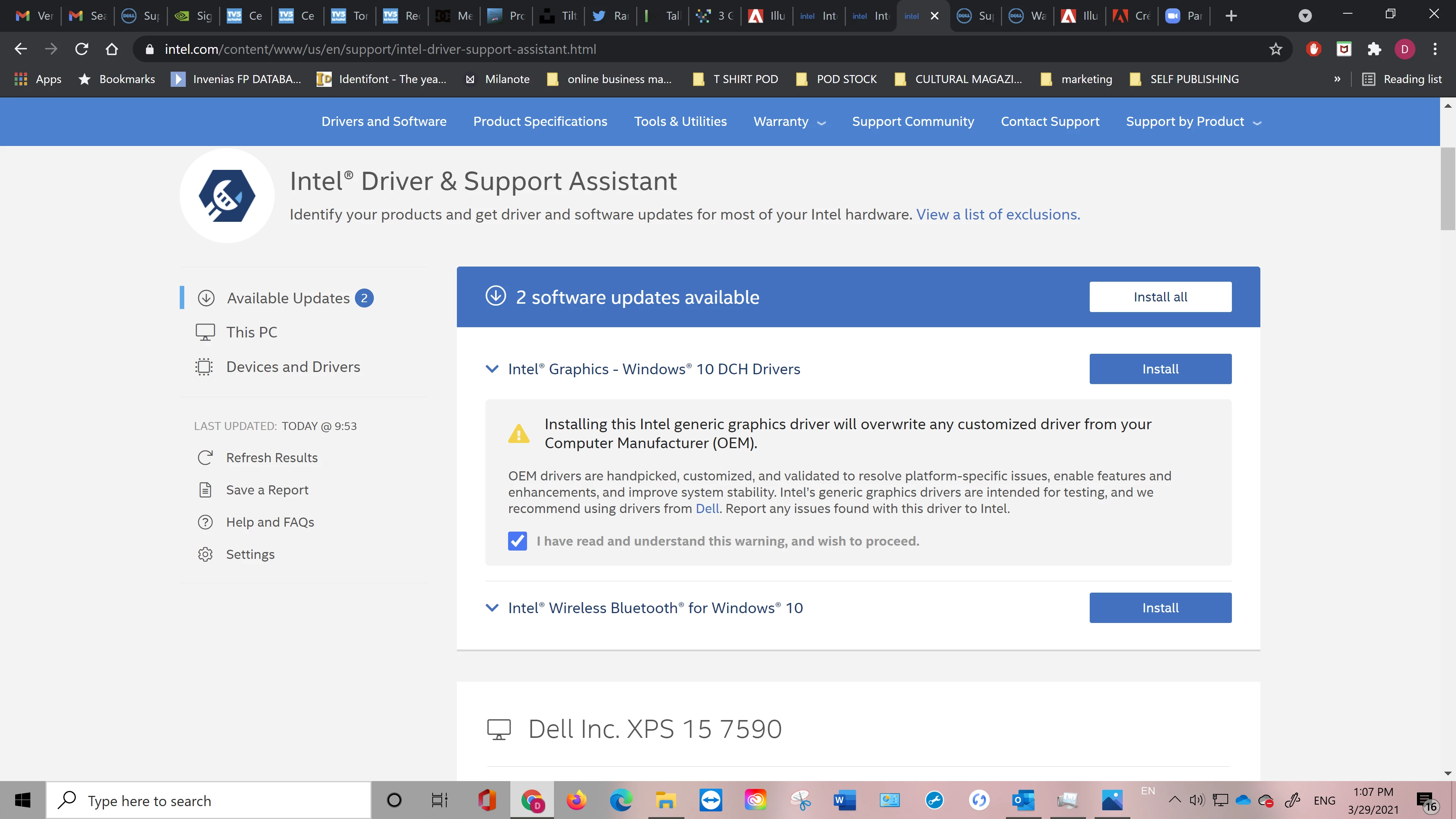
Task: Select This PC monitor icon
Action: (205, 332)
